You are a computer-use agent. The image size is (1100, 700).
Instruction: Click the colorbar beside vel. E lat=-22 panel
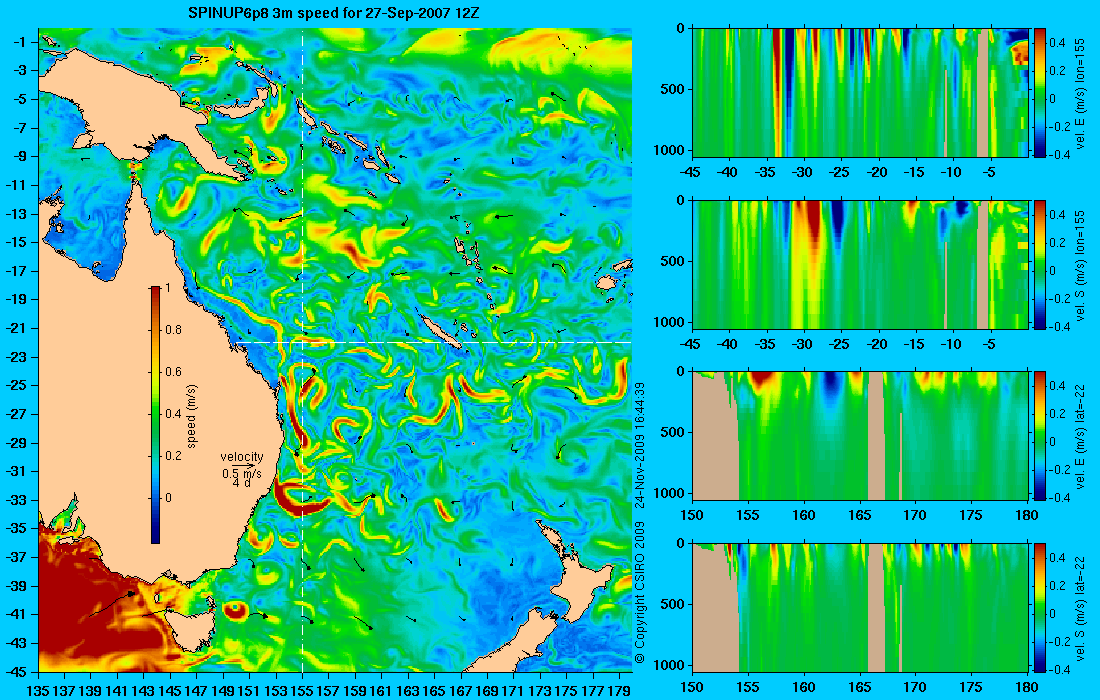(1039, 436)
